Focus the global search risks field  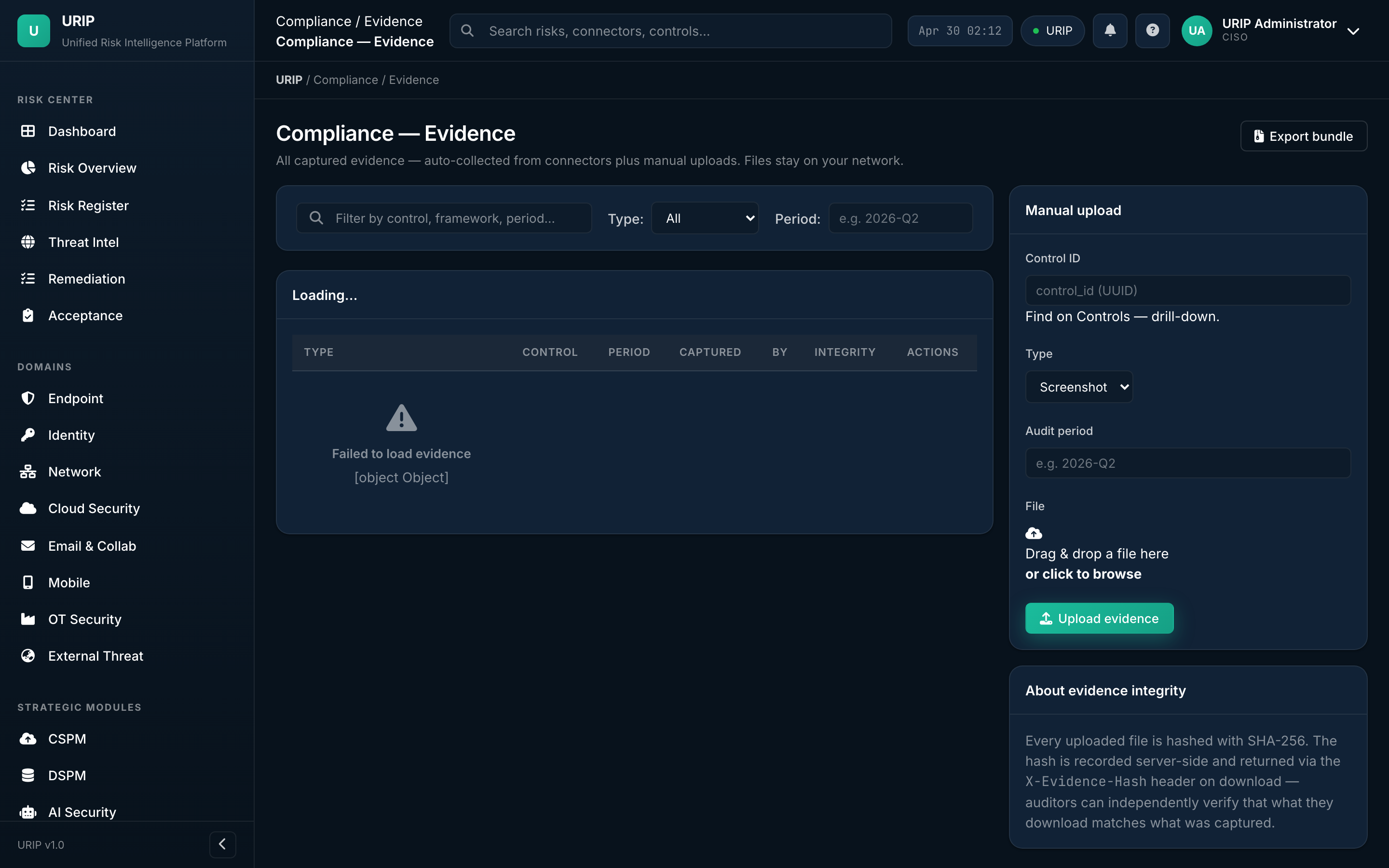tap(670, 30)
